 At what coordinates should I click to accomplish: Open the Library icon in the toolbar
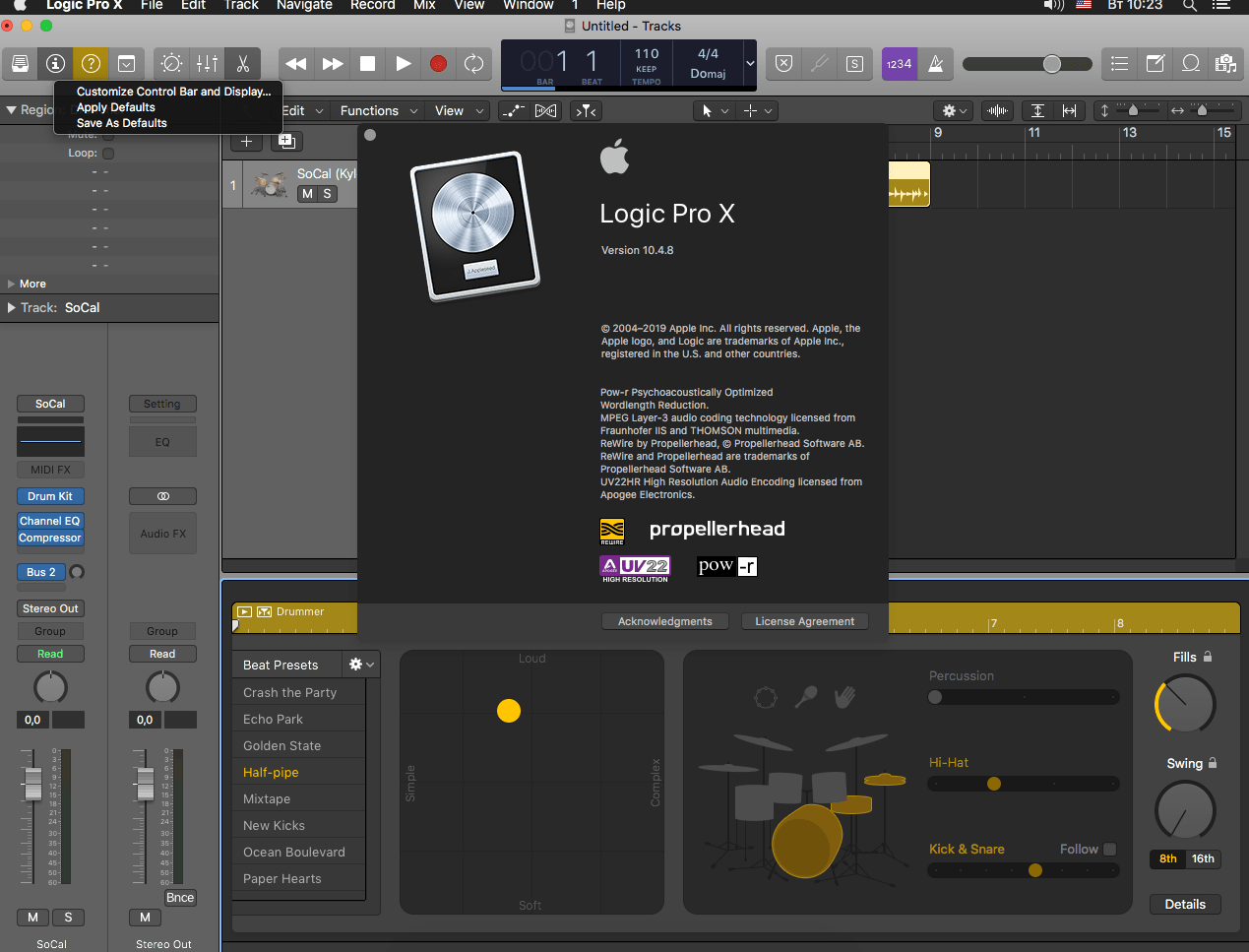20,63
